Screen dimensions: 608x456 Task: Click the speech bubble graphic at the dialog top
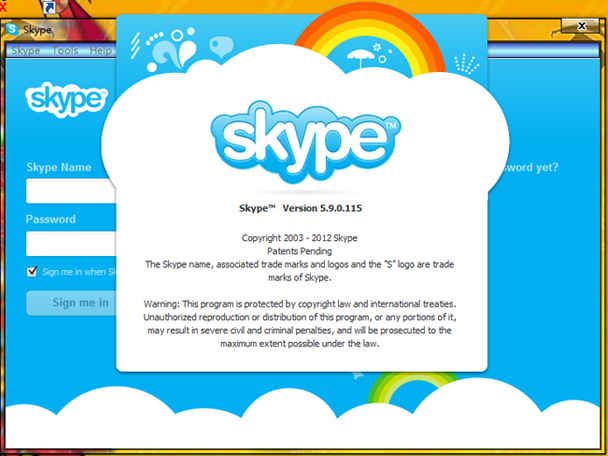(221, 46)
